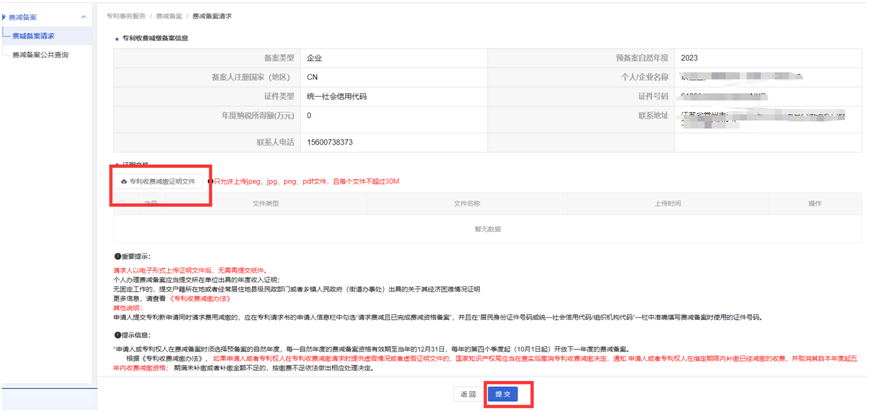Click the 操作 column header
869x412 pixels.
[x=814, y=204]
